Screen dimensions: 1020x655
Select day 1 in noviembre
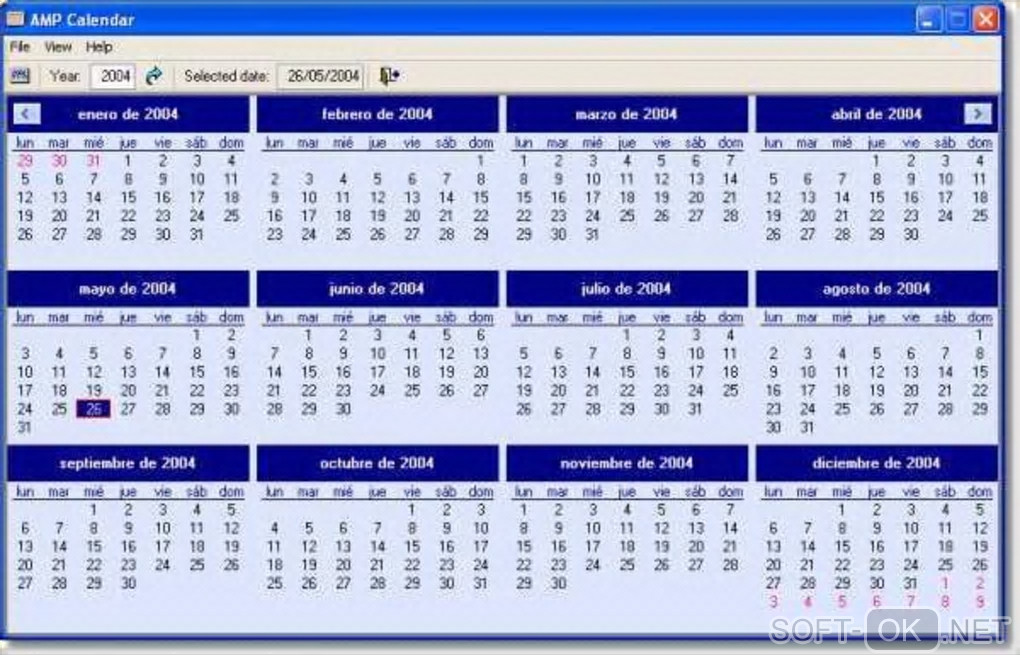(x=524, y=510)
